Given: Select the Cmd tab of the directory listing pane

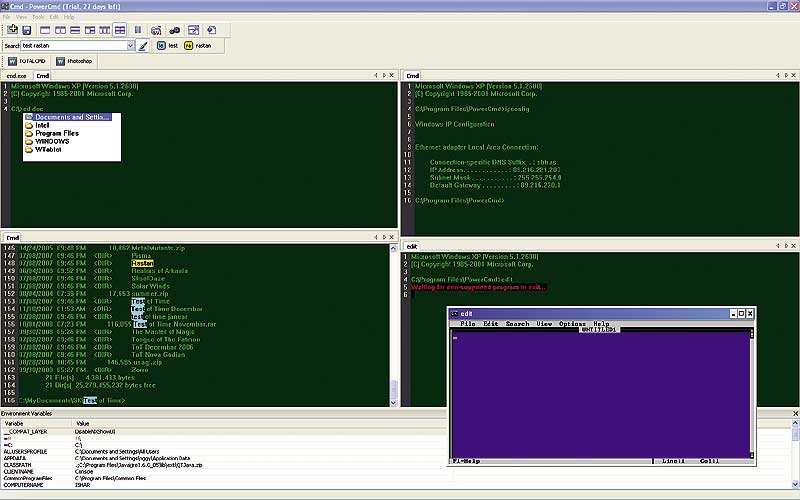Looking at the screenshot, I should (x=13, y=237).
